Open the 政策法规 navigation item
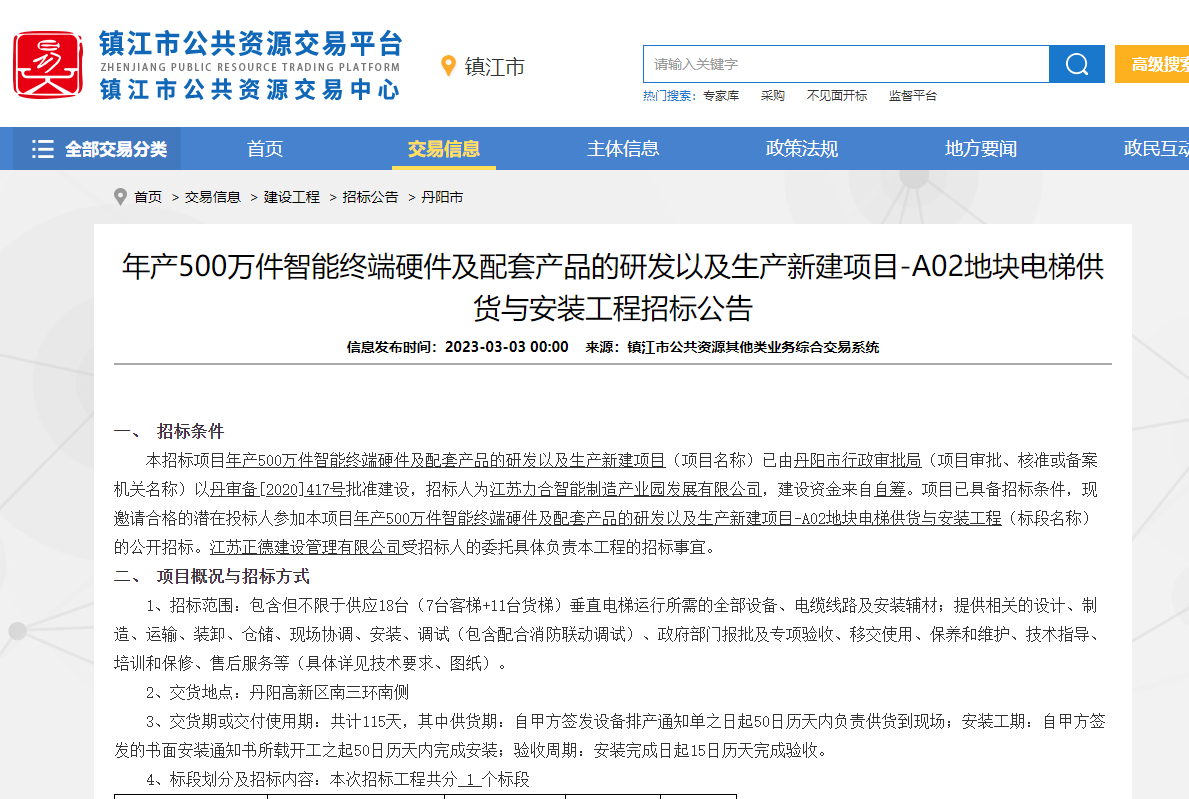 tap(801, 149)
